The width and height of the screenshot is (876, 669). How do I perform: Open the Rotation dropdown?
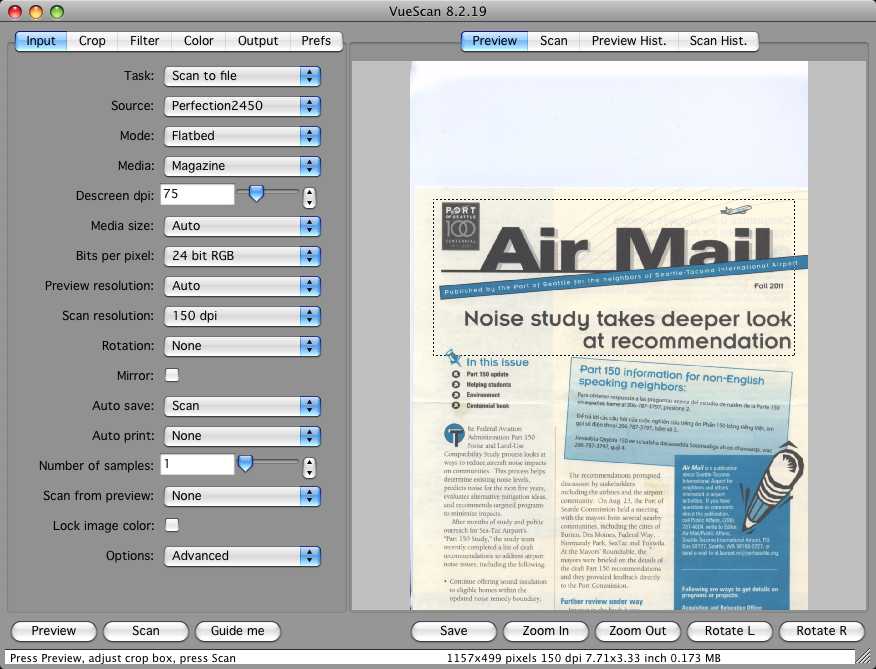[x=242, y=346]
